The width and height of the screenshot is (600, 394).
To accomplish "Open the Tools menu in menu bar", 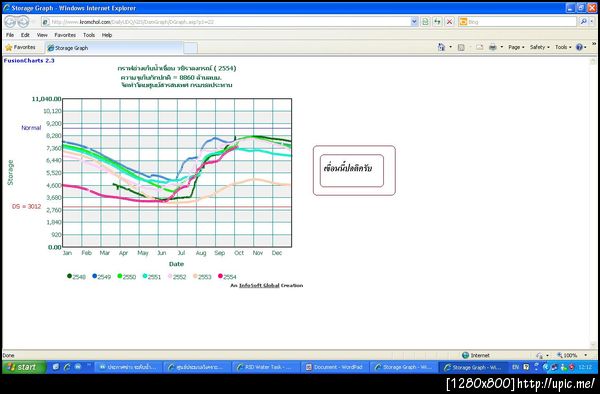I will pyautogui.click(x=89, y=35).
